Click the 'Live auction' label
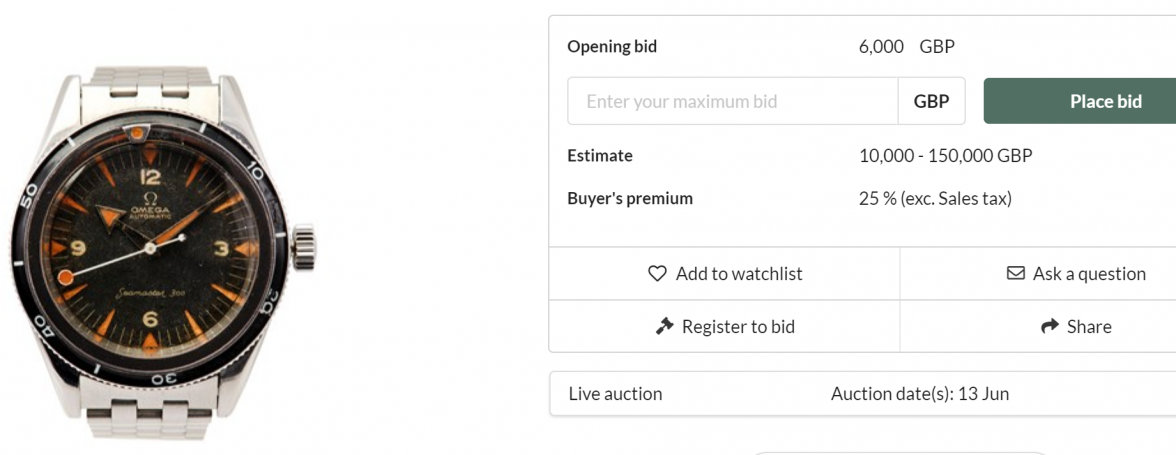This screenshot has height=455, width=1176. 615,394
